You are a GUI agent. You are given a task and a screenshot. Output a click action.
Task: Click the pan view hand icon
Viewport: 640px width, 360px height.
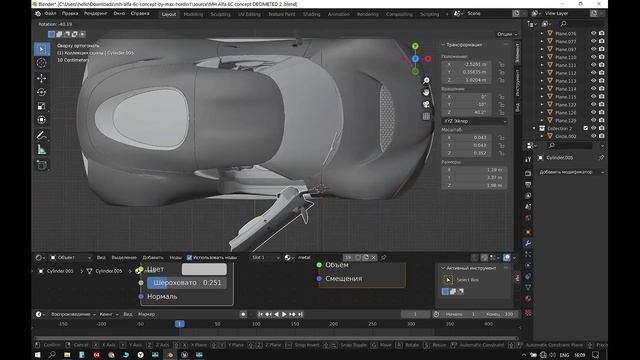[x=426, y=92]
